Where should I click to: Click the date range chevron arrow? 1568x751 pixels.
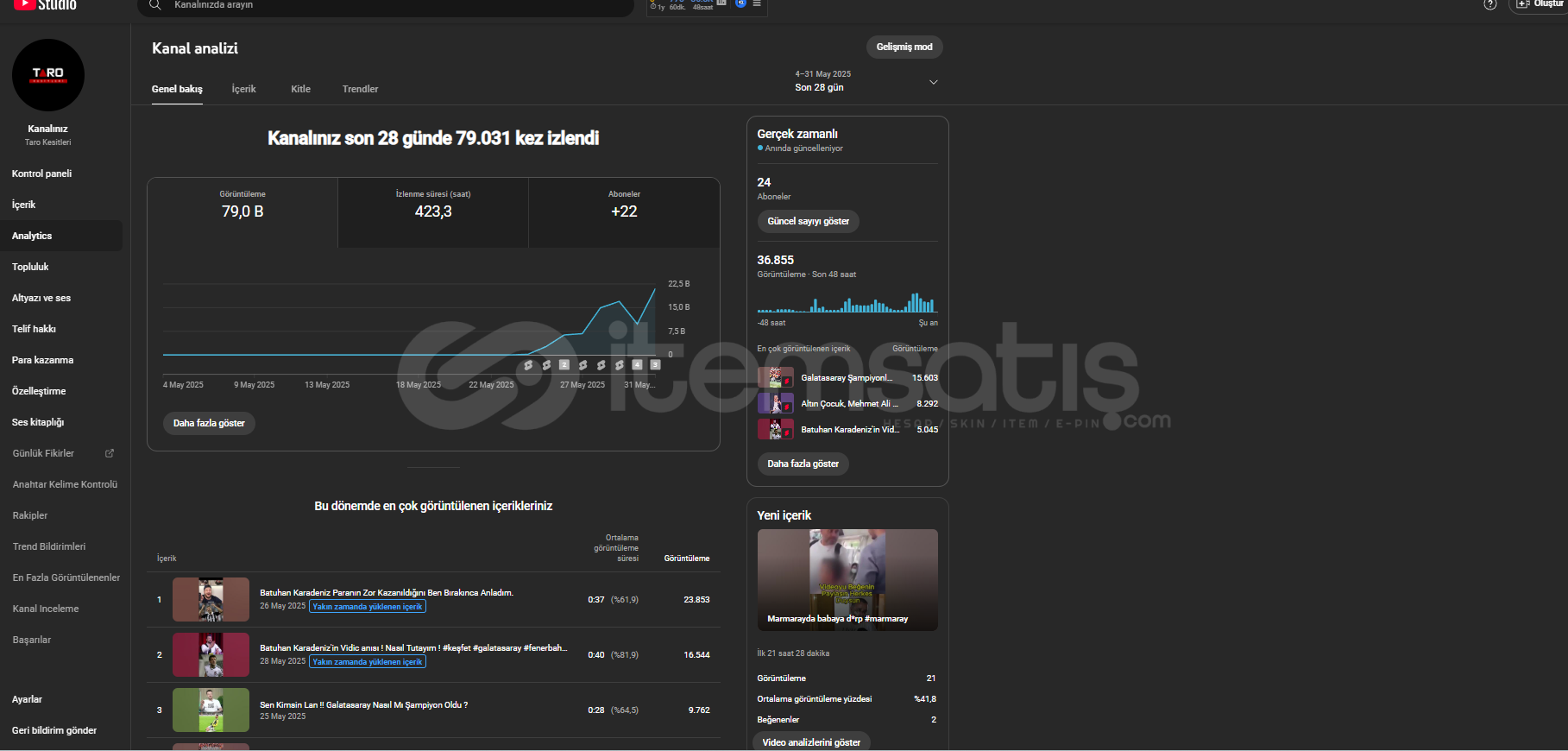(x=933, y=82)
